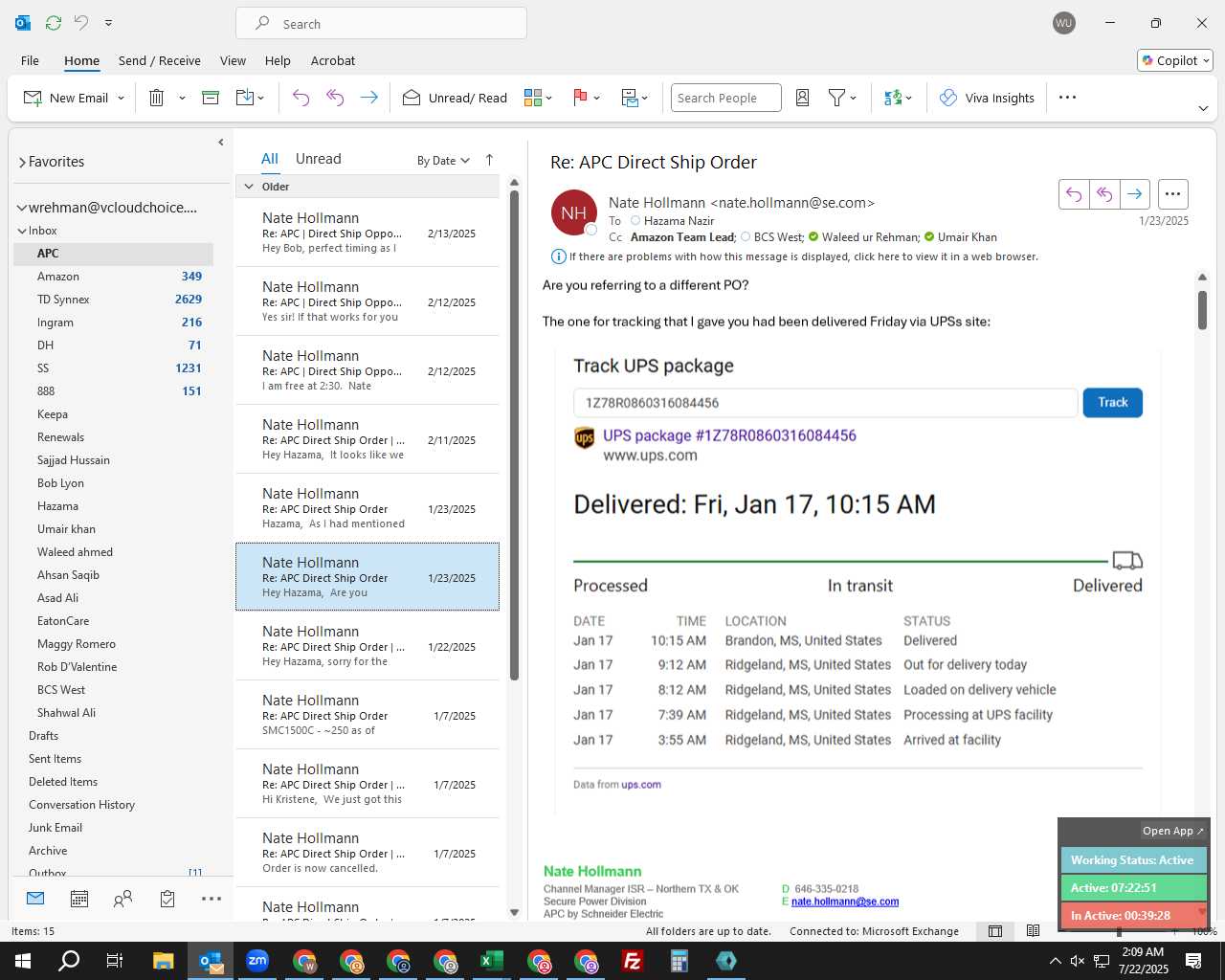
Task: Click the Reply arrow in ribbon
Action: (301, 98)
